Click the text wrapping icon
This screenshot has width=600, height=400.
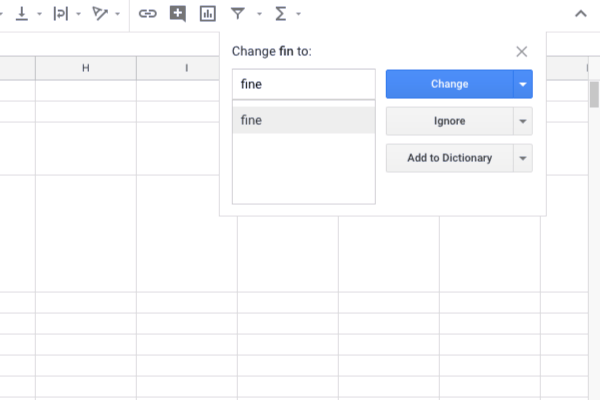pos(59,14)
